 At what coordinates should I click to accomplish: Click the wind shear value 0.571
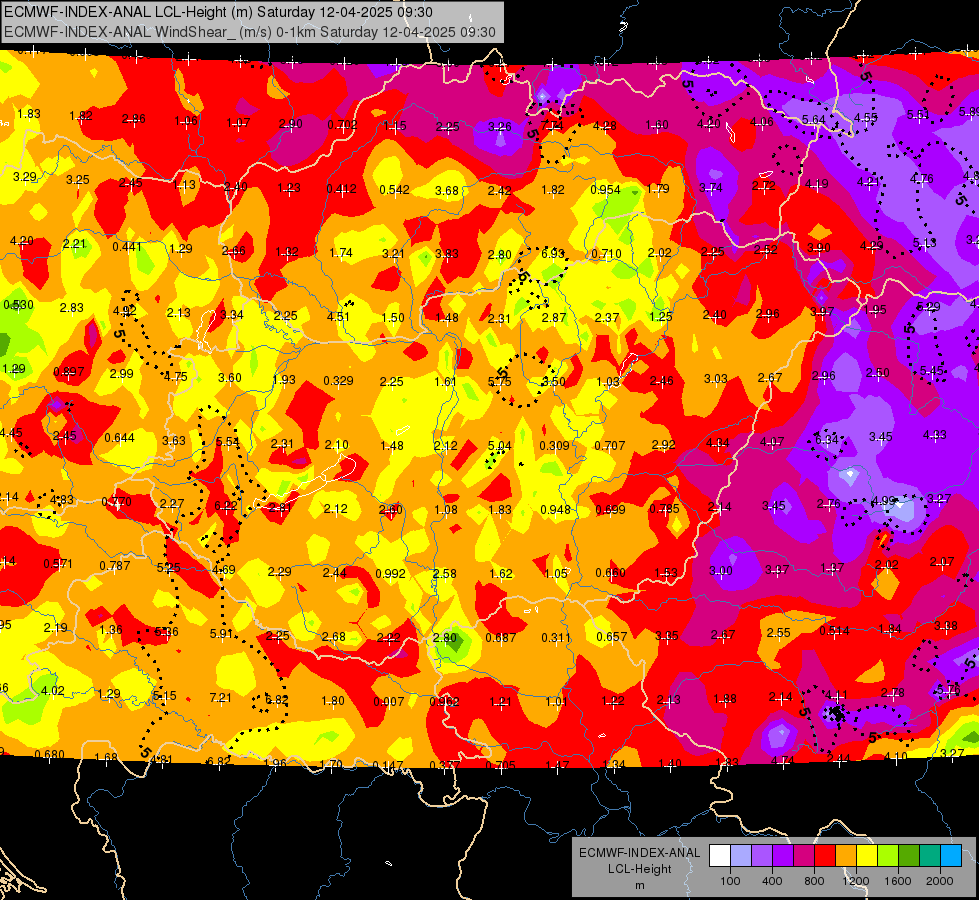58,563
